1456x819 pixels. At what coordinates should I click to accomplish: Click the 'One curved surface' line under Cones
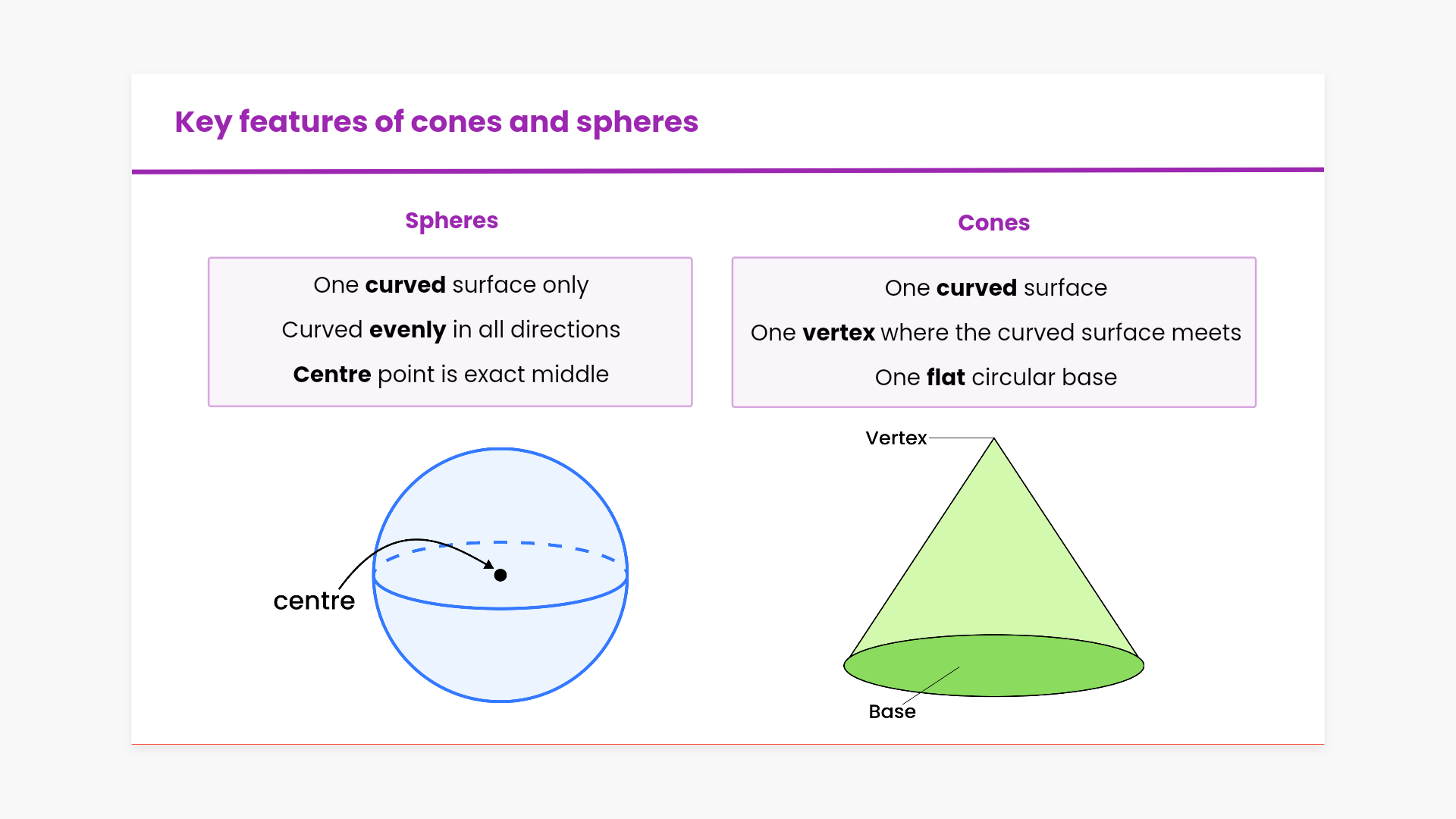pyautogui.click(x=995, y=288)
